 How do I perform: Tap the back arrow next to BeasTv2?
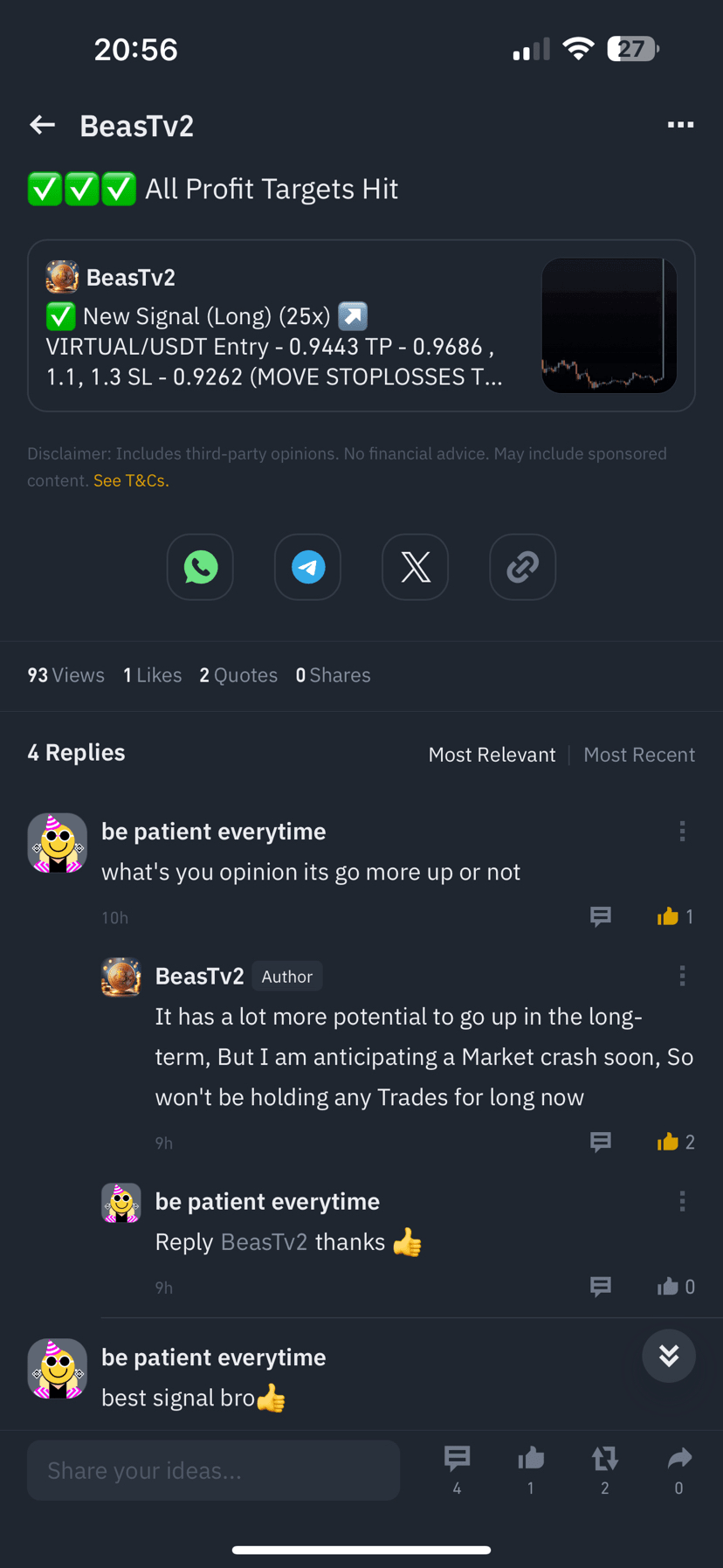click(42, 126)
